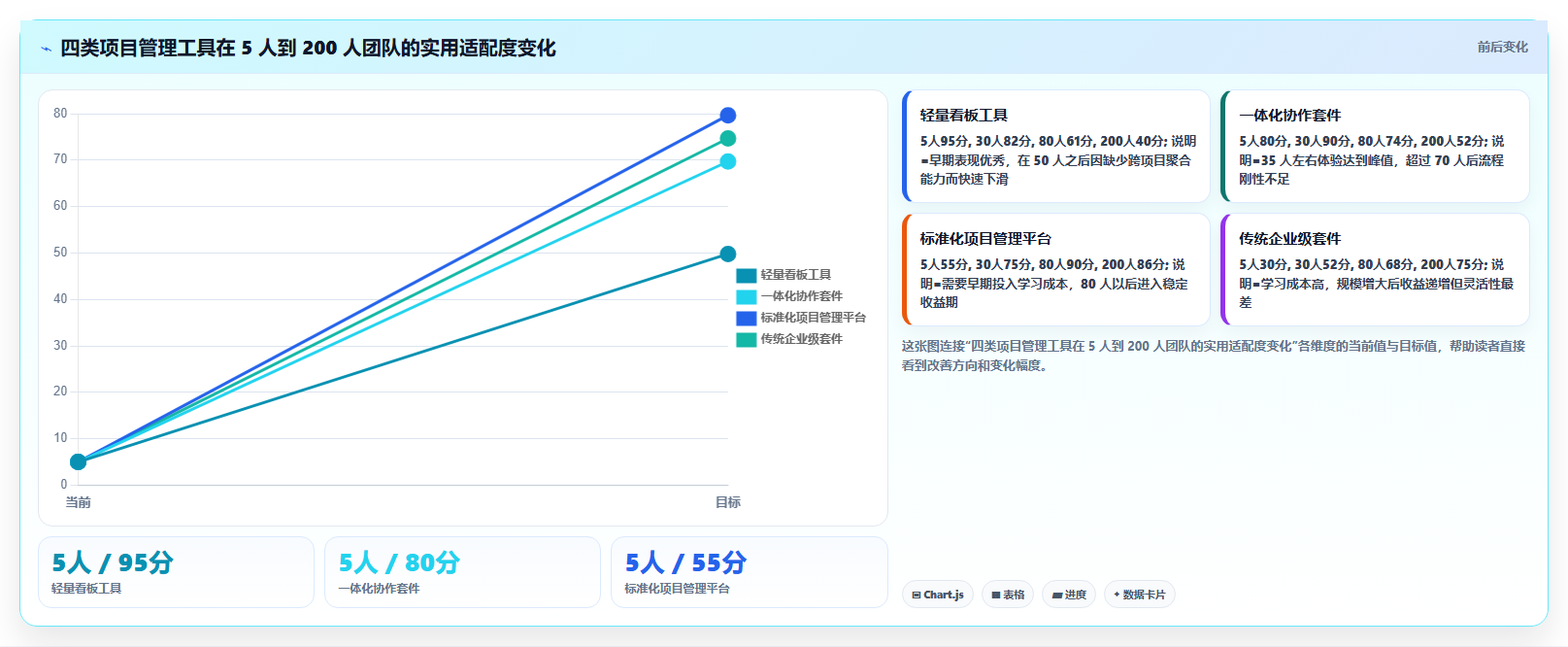Click the 目标 x-axis label

coord(728,502)
